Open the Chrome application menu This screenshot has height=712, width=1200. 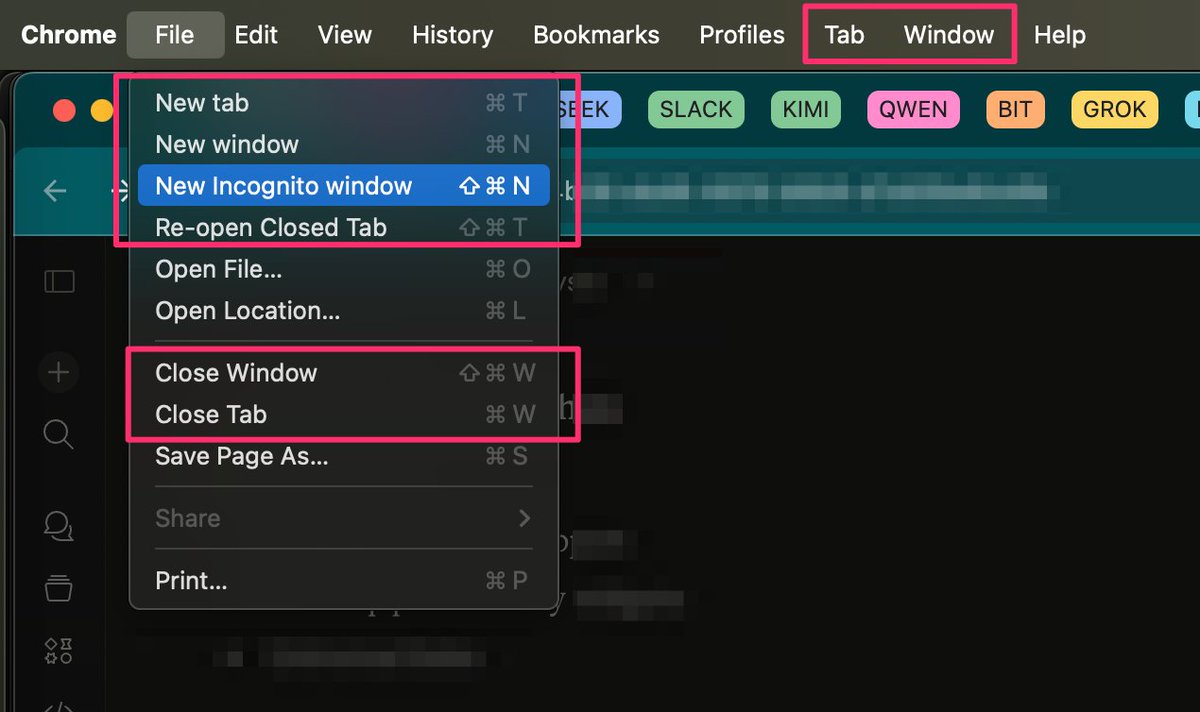pyautogui.click(x=68, y=35)
